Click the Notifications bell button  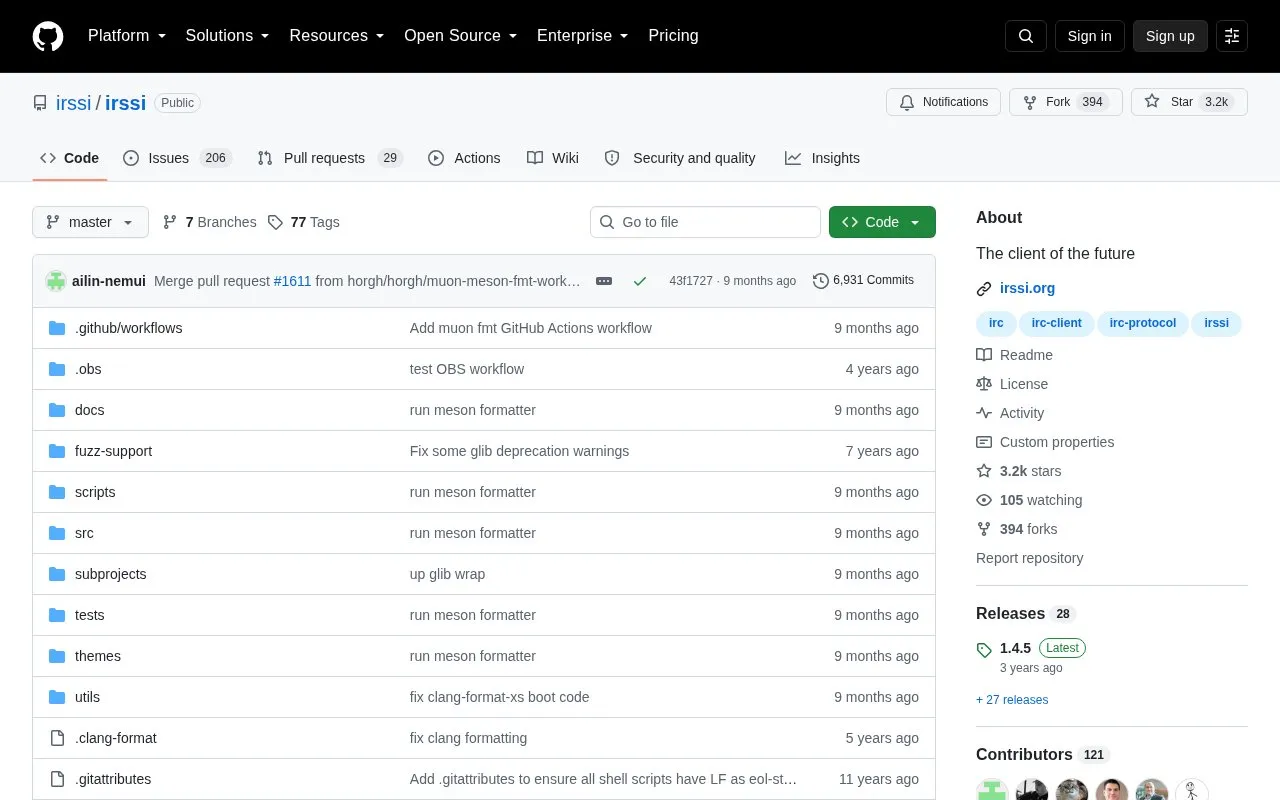tap(943, 102)
